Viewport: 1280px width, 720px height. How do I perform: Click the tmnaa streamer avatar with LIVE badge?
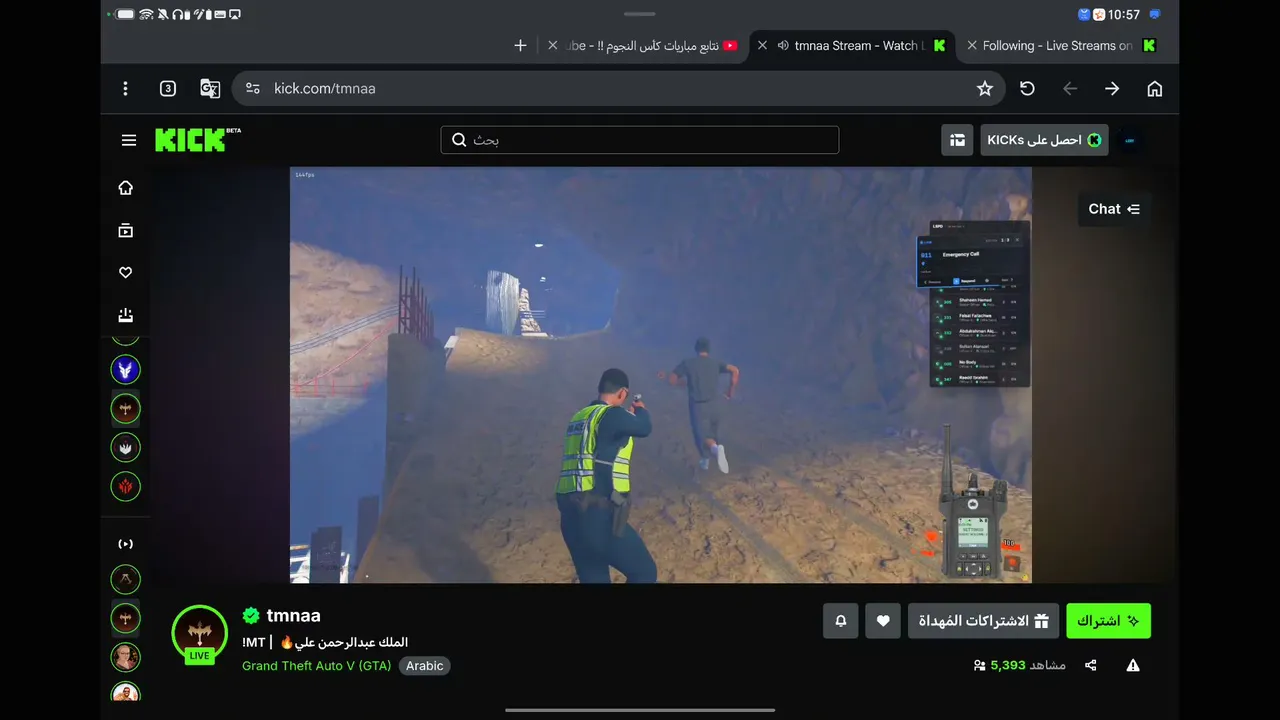[x=200, y=634]
